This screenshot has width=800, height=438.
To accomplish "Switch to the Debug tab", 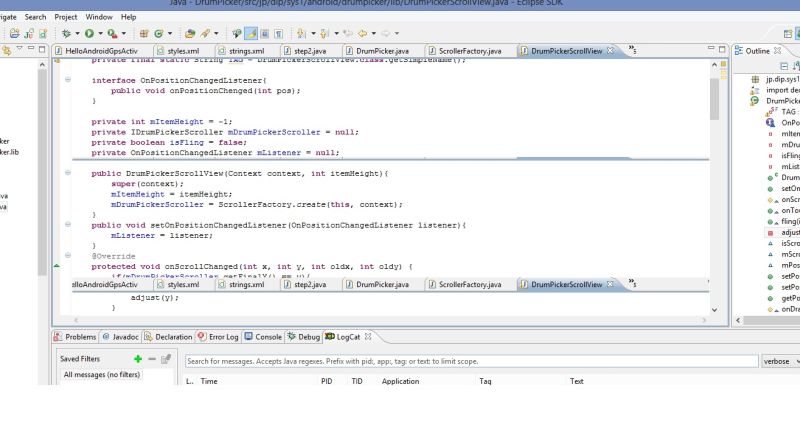I will click(304, 336).
